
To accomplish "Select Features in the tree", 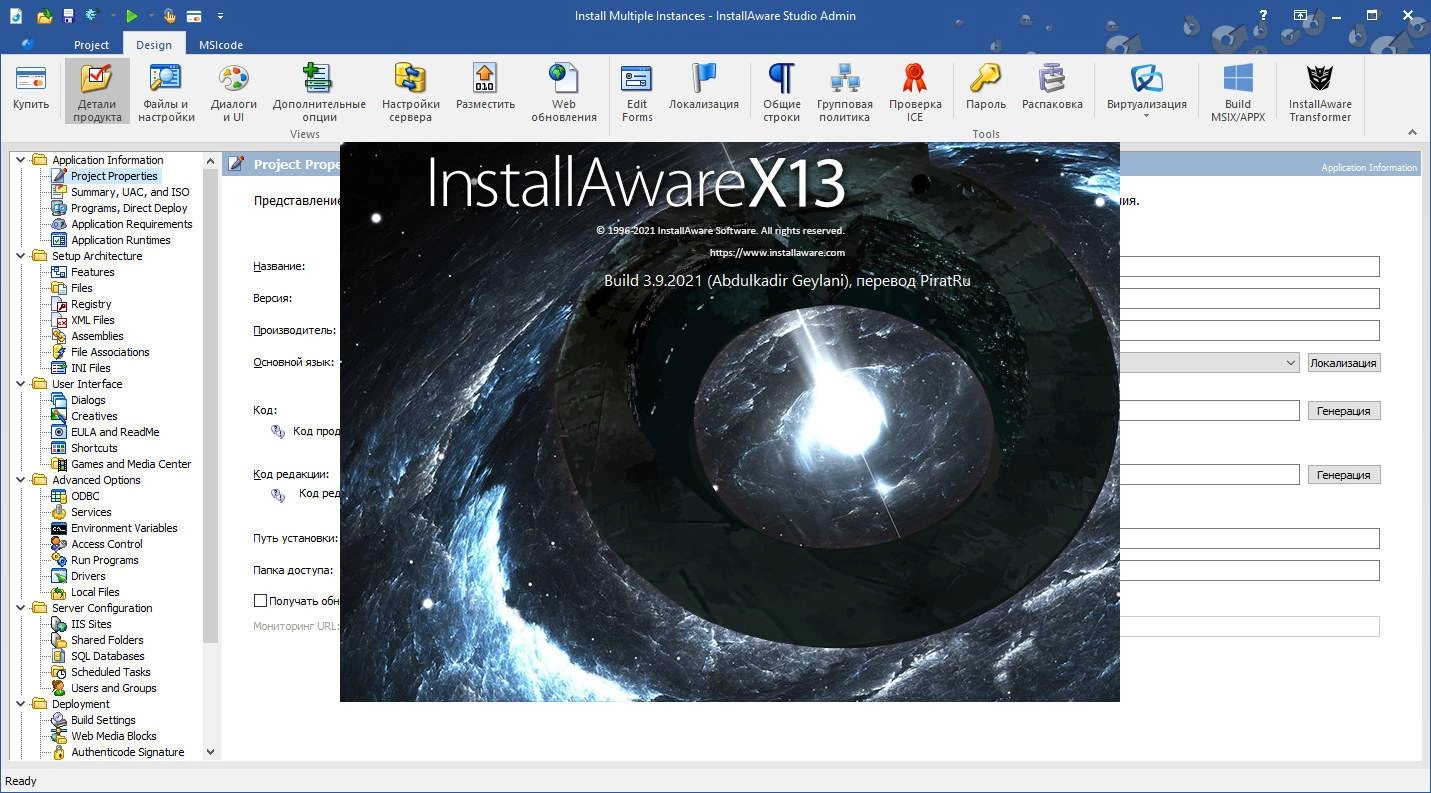I will (x=92, y=272).
